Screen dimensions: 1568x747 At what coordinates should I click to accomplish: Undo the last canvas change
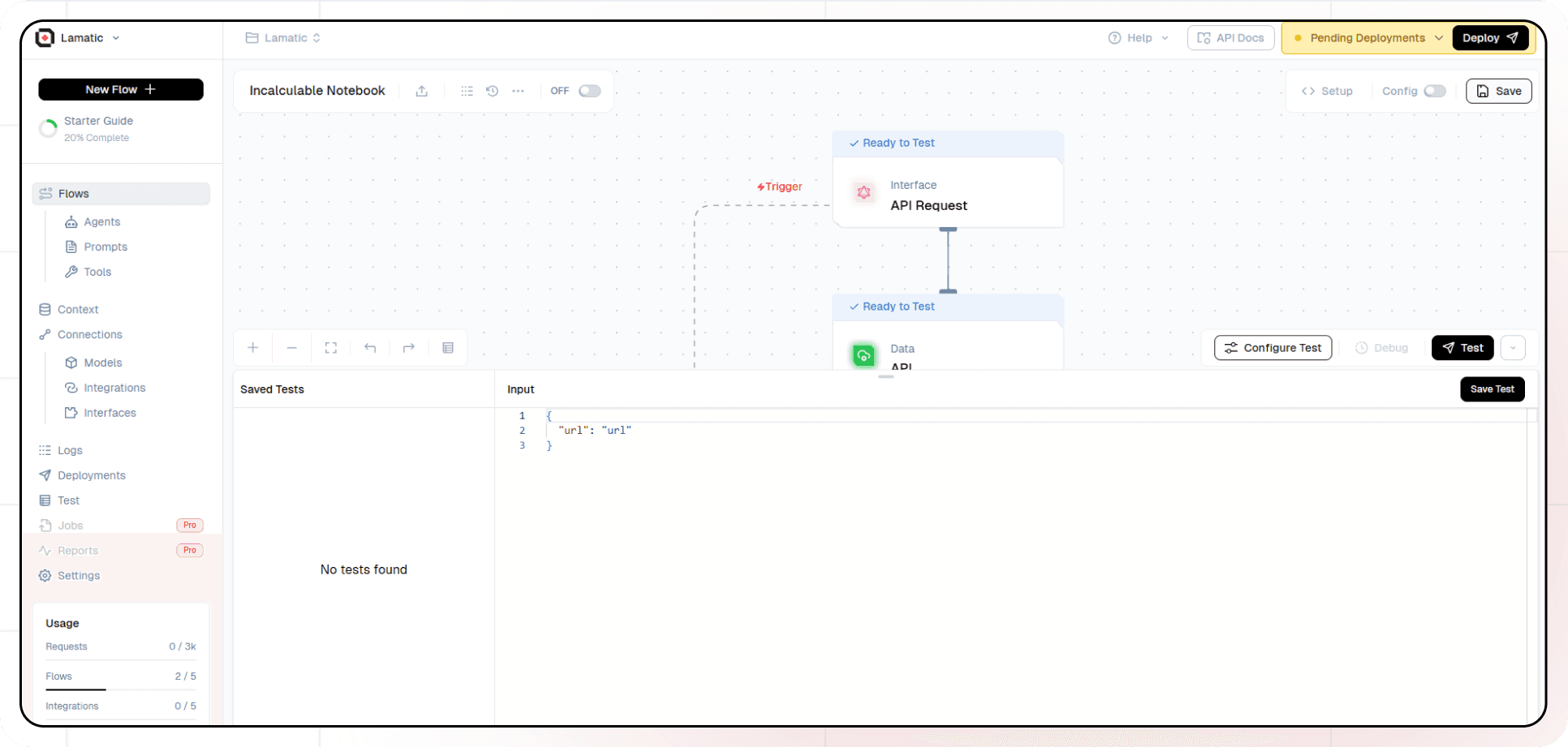tap(370, 347)
